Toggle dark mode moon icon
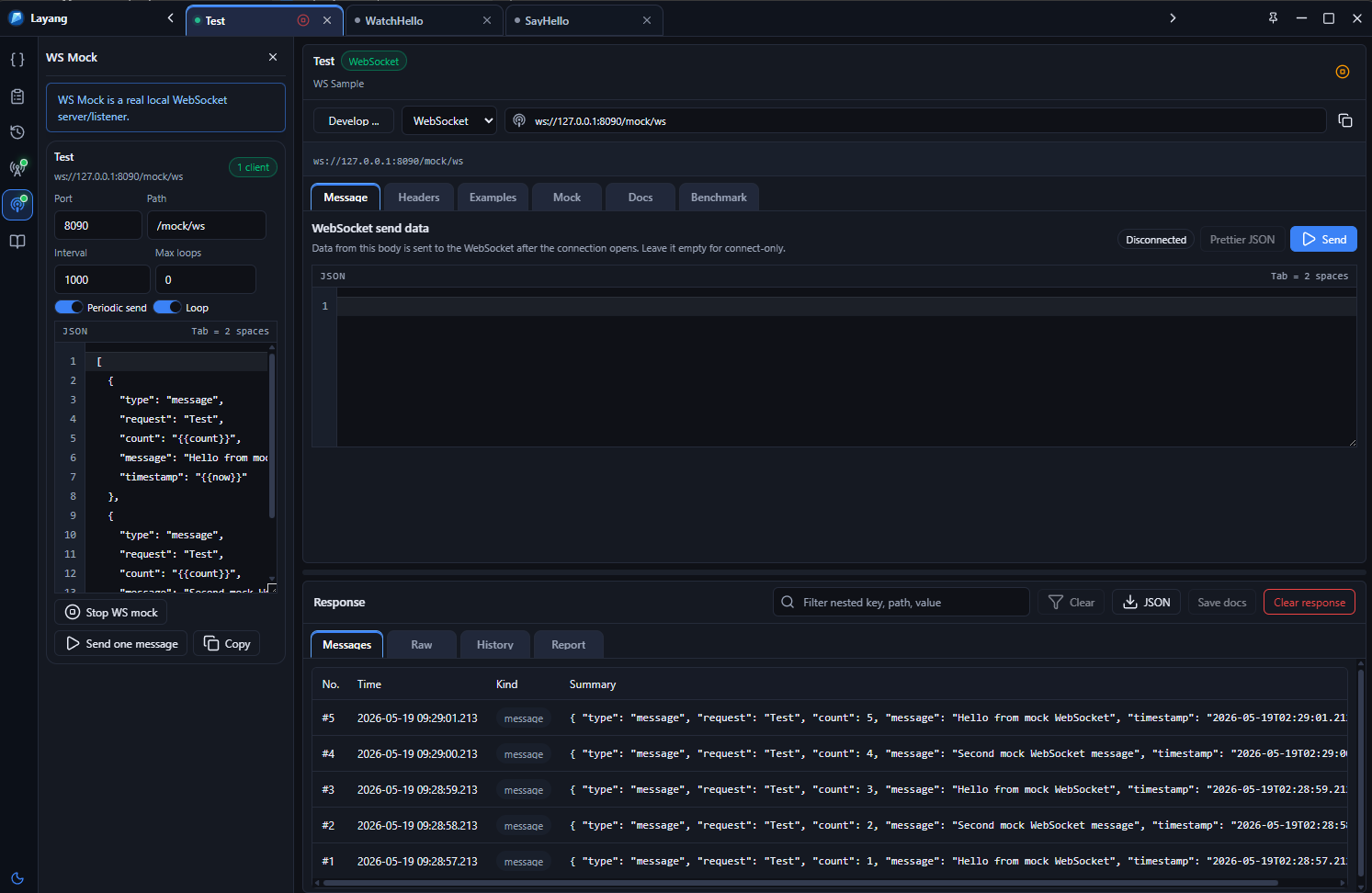1372x893 pixels. click(17, 878)
